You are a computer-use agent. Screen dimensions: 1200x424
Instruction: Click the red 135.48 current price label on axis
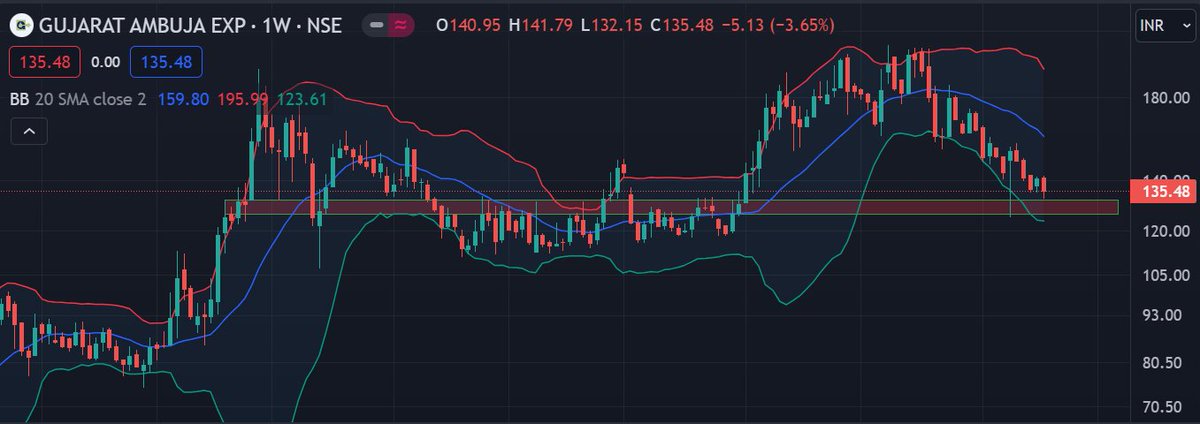pos(1162,191)
